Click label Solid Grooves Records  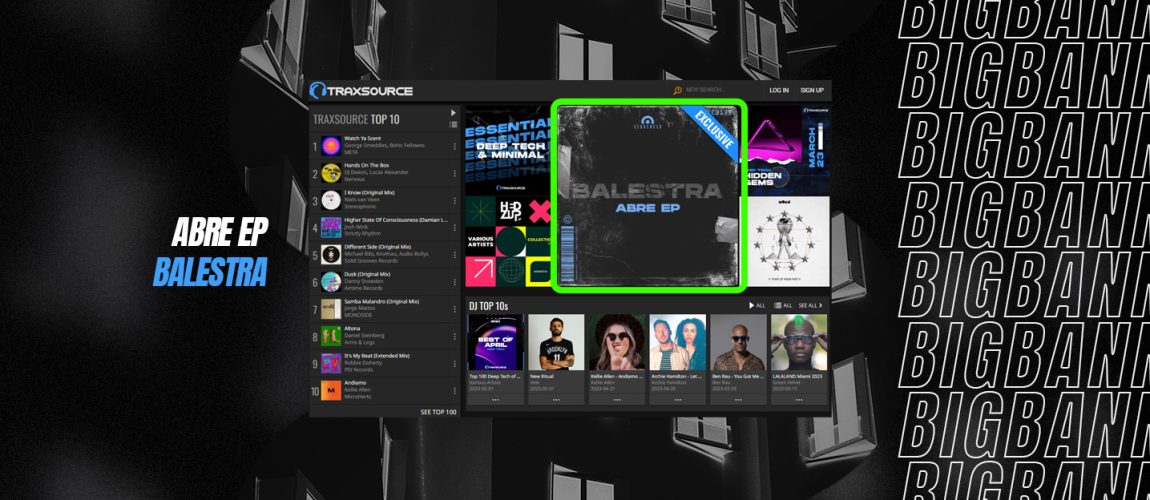370,260
